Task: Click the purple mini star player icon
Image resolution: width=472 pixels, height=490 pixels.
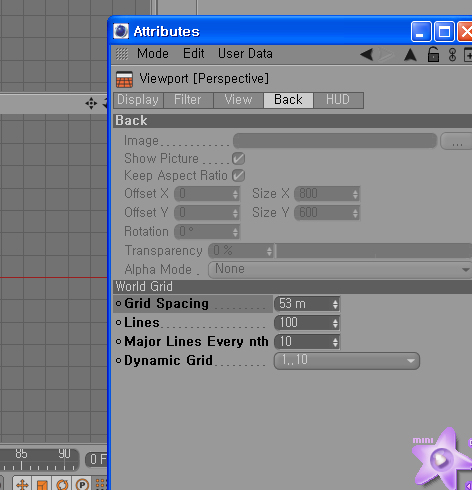Action: (440, 459)
